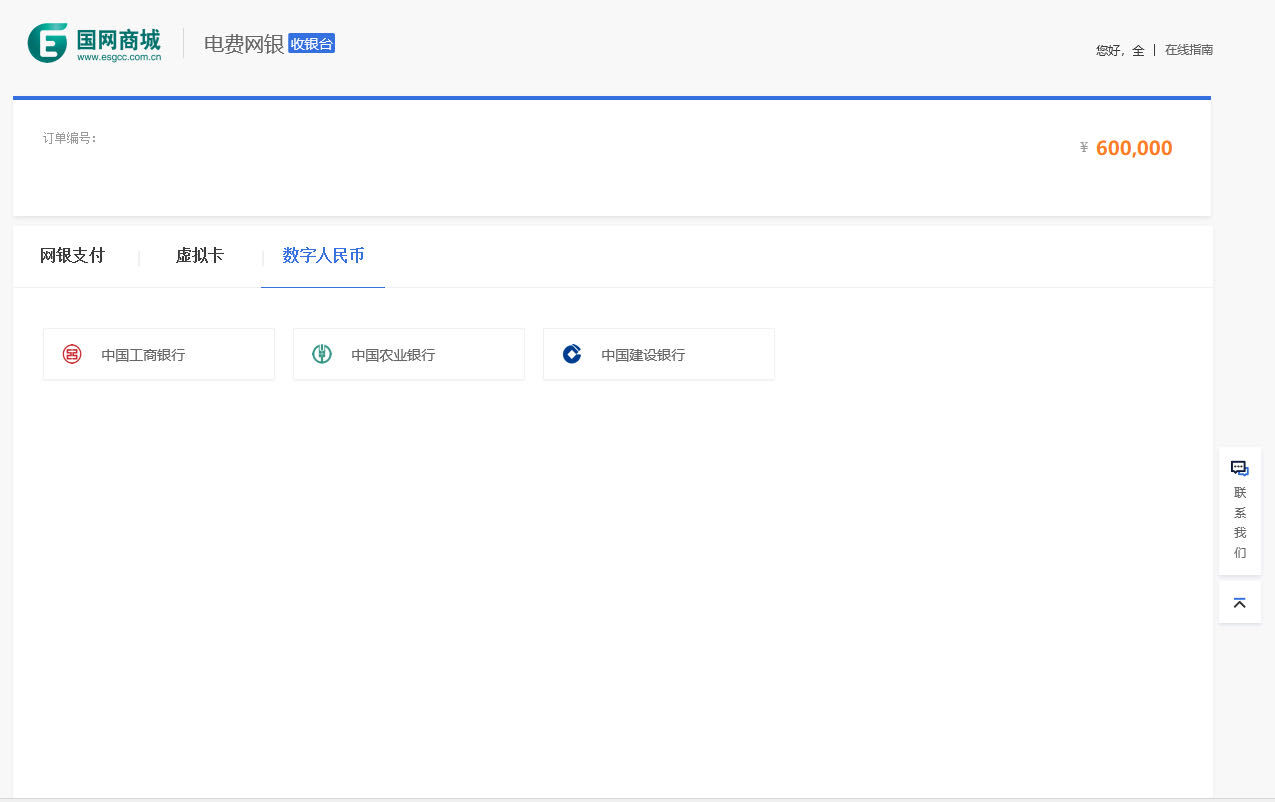Select the 数字人民币 tab
This screenshot has width=1275, height=802.
coord(323,256)
